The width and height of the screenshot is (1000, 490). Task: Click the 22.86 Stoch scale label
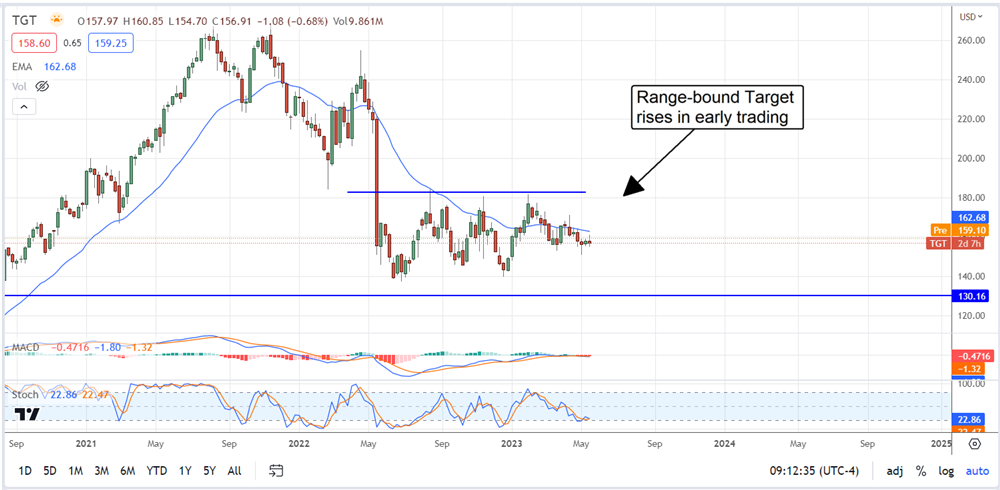click(967, 419)
